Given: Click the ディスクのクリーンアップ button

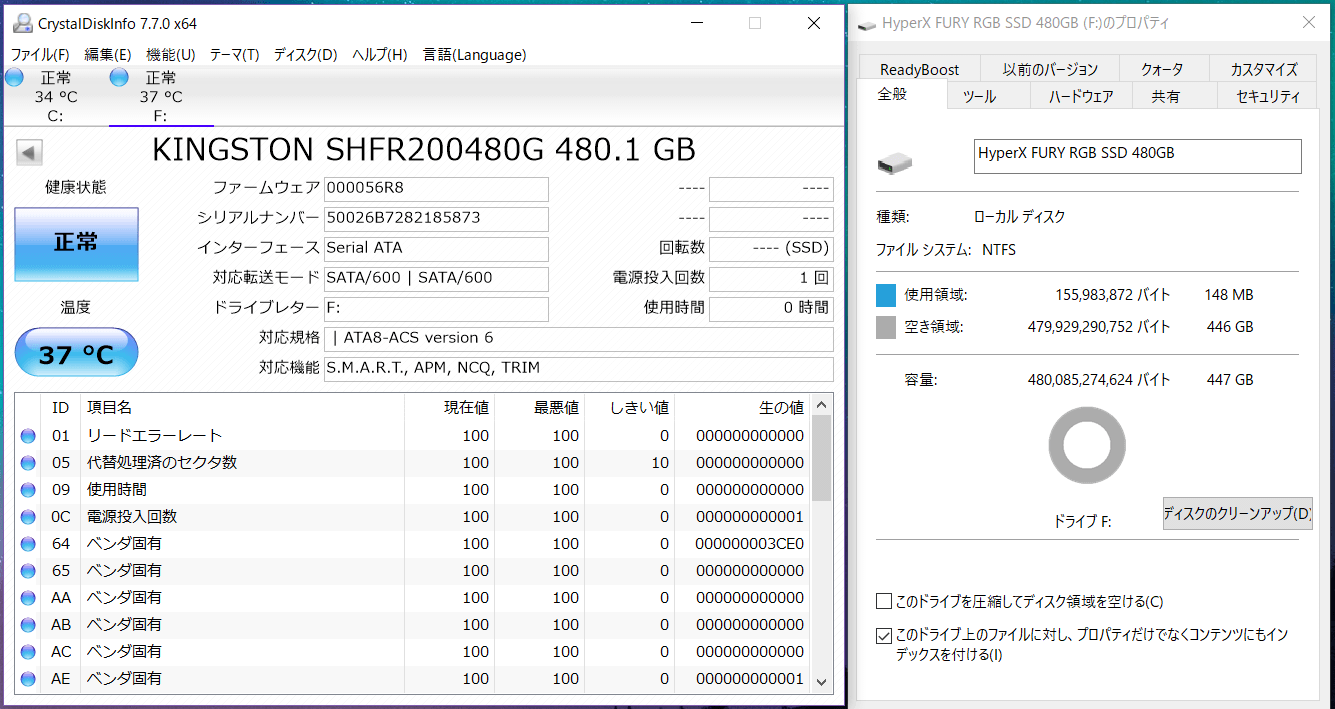Looking at the screenshot, I should [1238, 513].
